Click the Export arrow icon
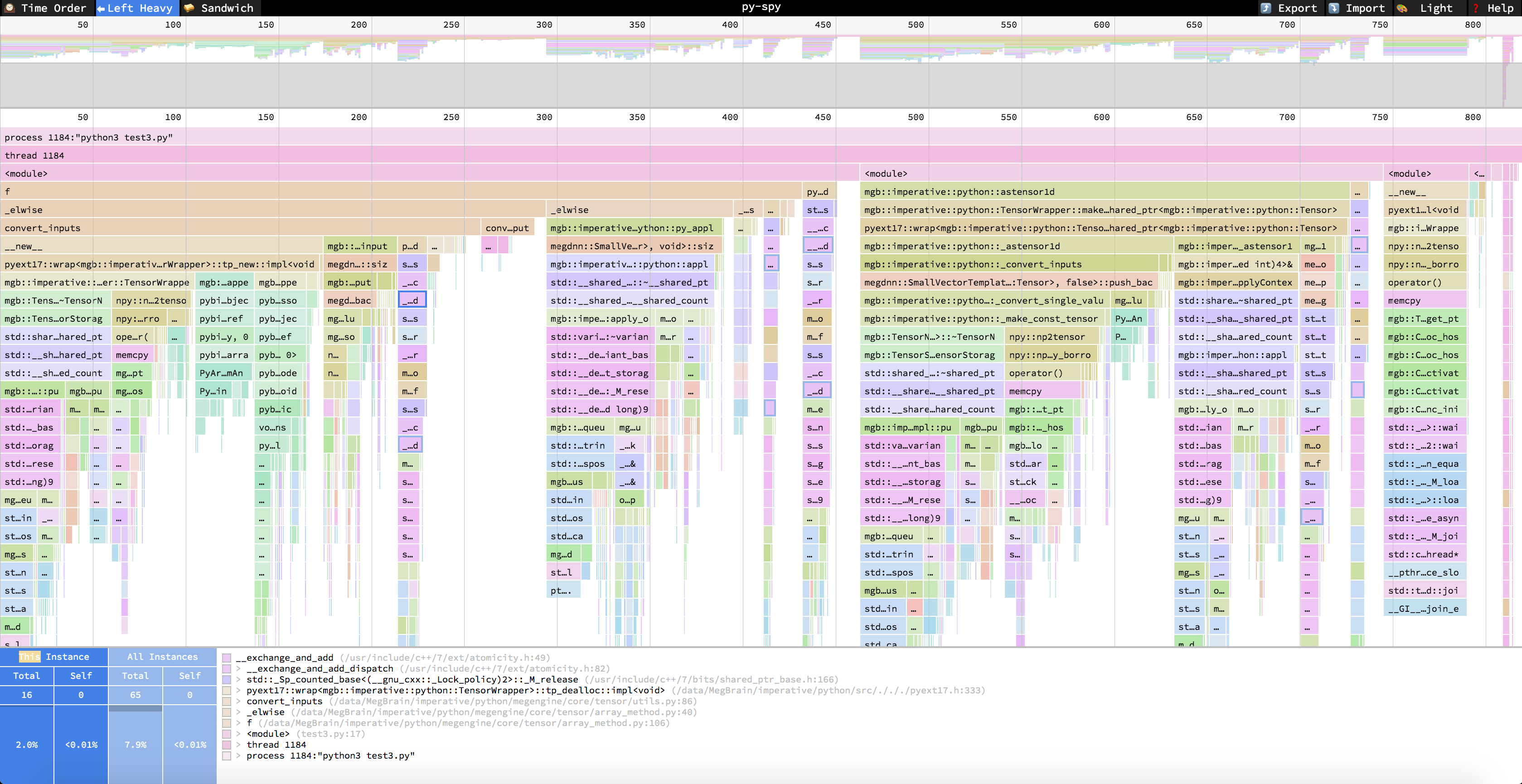 (x=1265, y=8)
